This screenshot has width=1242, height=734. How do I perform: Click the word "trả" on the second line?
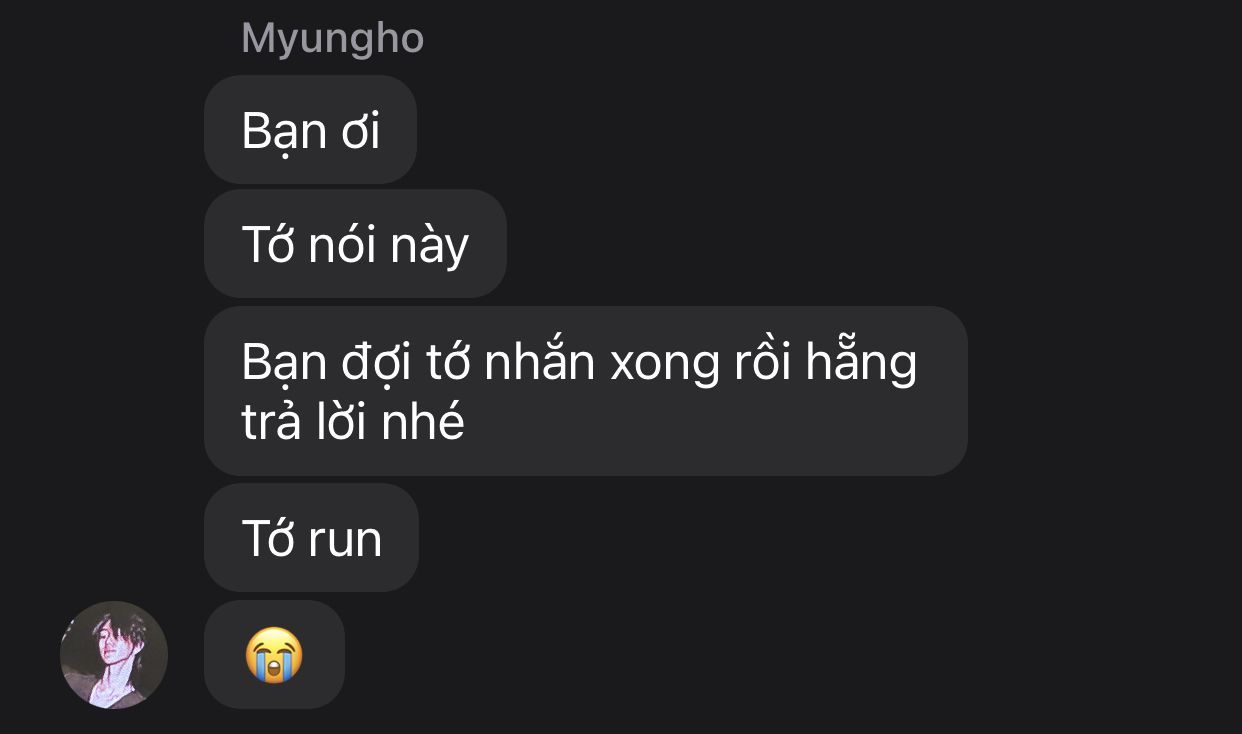tap(271, 423)
